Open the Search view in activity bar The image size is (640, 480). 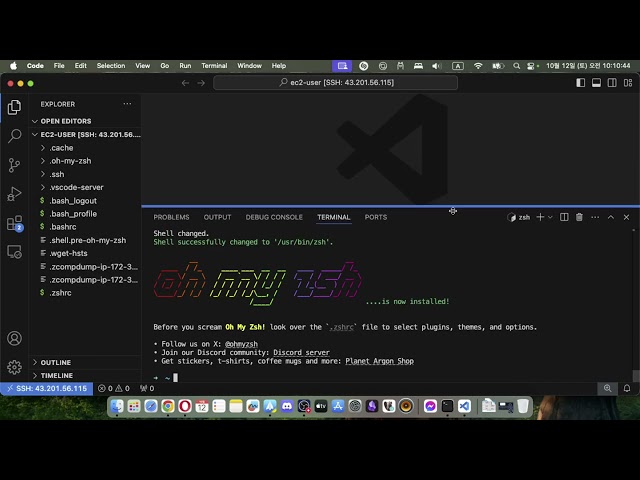click(14, 136)
